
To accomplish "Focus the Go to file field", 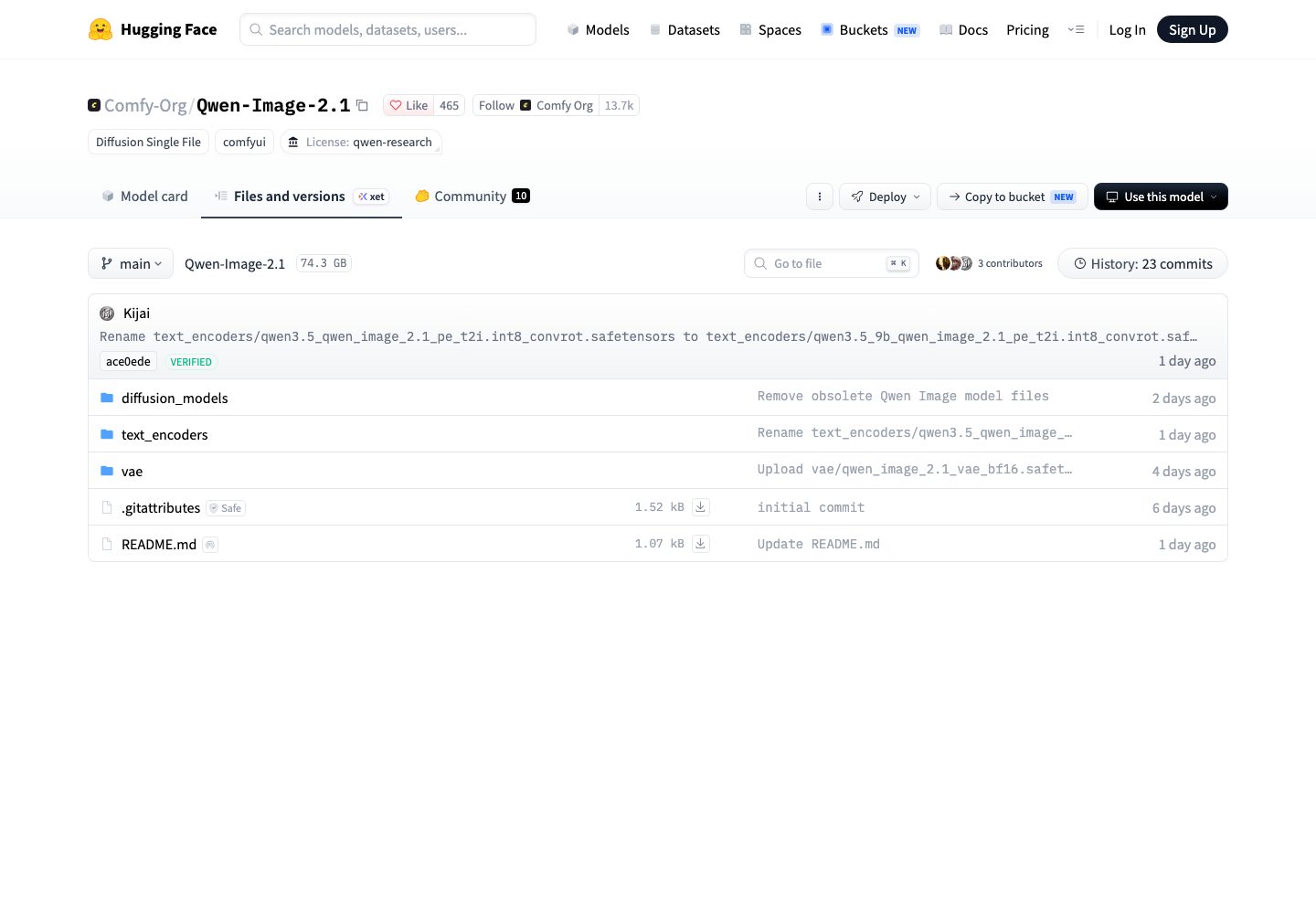I will pos(832,263).
